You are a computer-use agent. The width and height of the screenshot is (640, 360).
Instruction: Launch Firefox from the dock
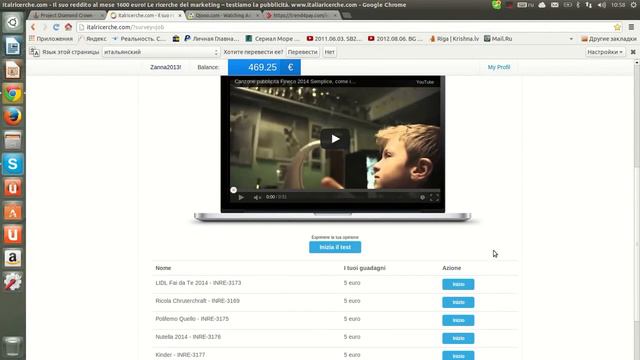pyautogui.click(x=13, y=117)
